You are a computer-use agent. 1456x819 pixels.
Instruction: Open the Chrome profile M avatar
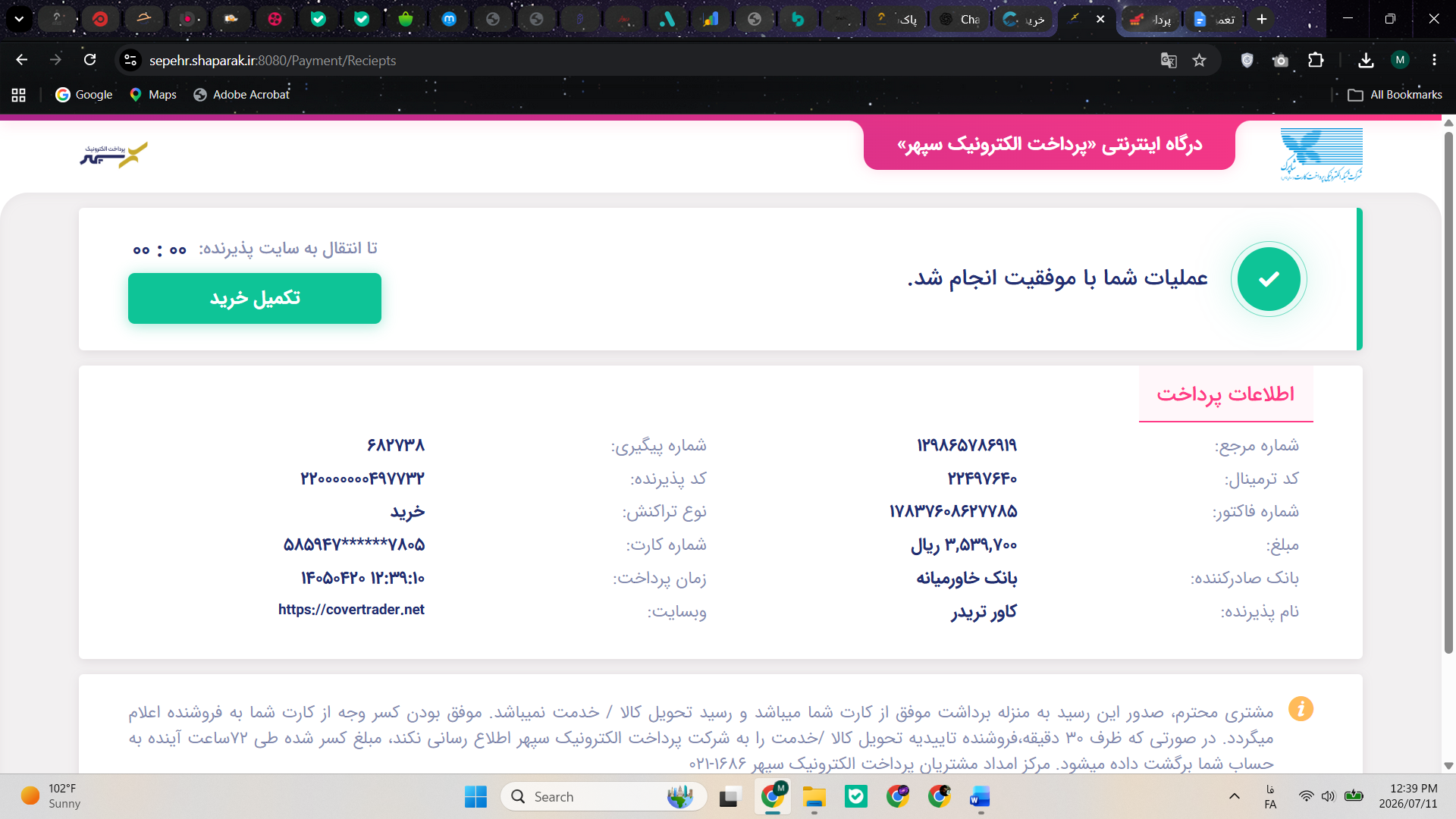[1400, 60]
